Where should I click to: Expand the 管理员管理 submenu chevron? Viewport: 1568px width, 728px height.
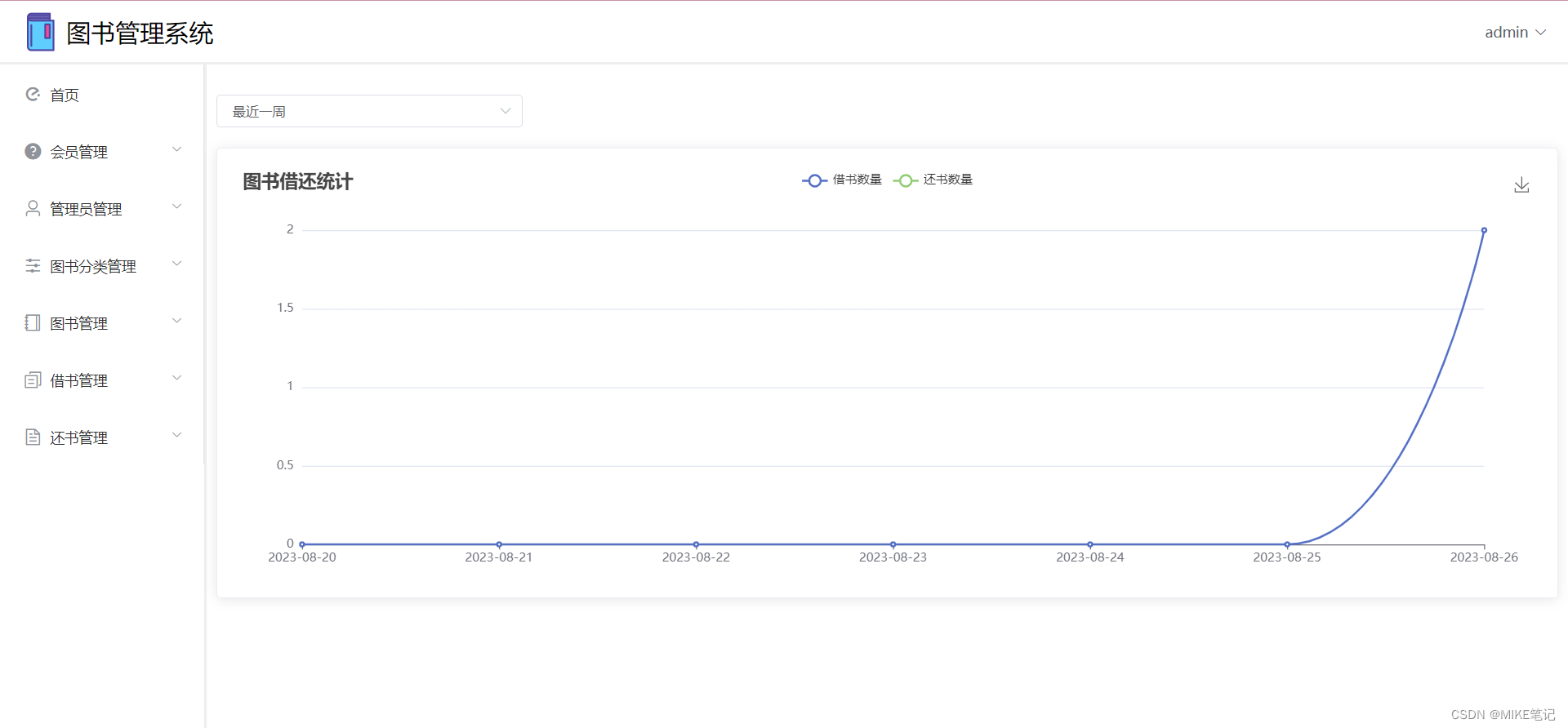176,206
